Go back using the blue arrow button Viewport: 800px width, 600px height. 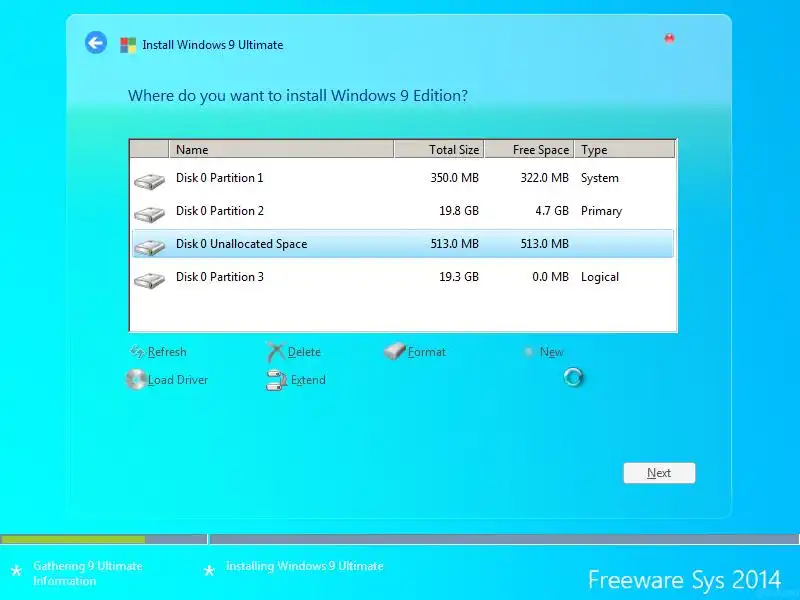96,42
